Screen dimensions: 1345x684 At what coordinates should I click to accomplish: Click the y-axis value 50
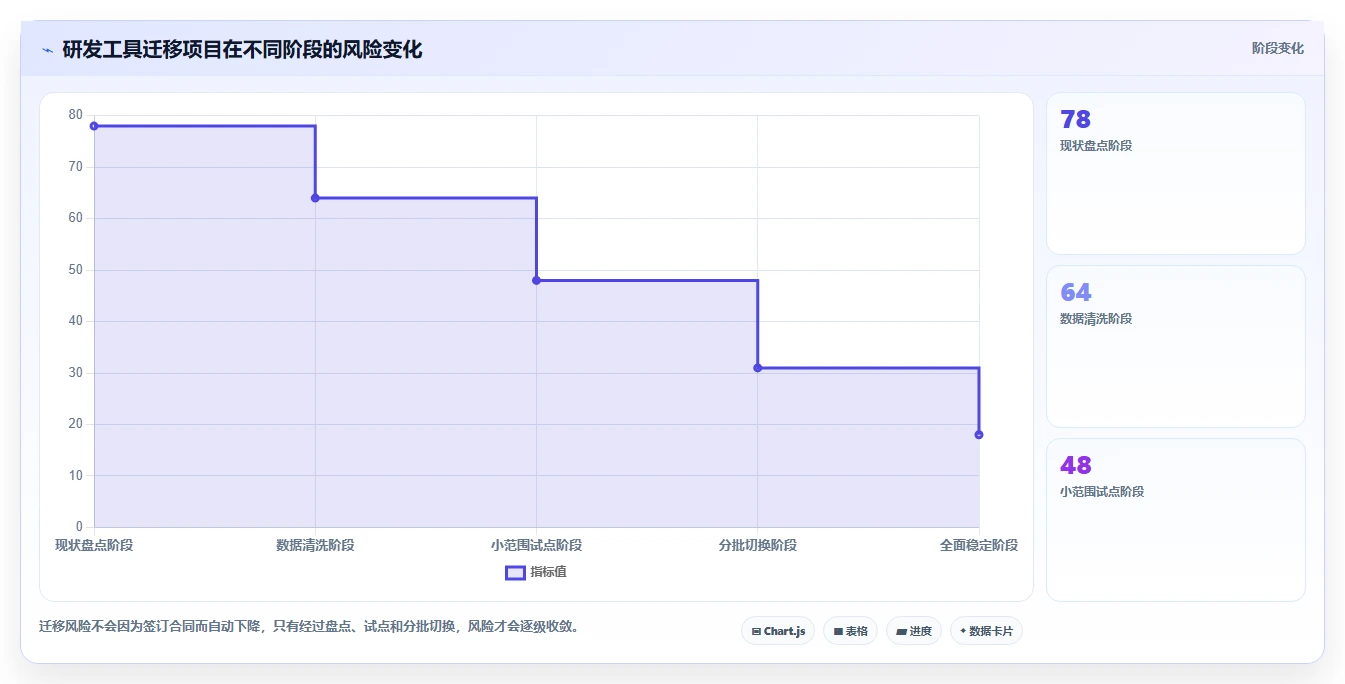(76, 270)
